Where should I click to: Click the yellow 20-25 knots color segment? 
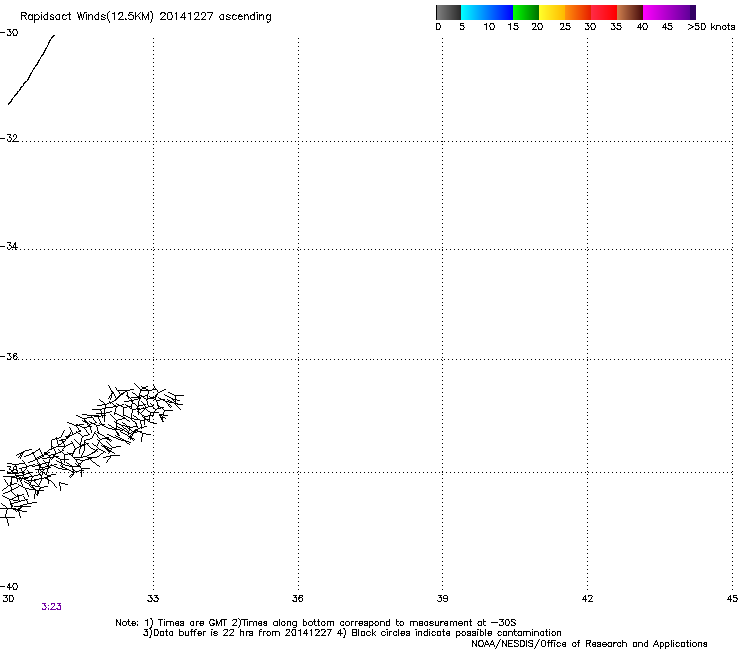point(552,12)
